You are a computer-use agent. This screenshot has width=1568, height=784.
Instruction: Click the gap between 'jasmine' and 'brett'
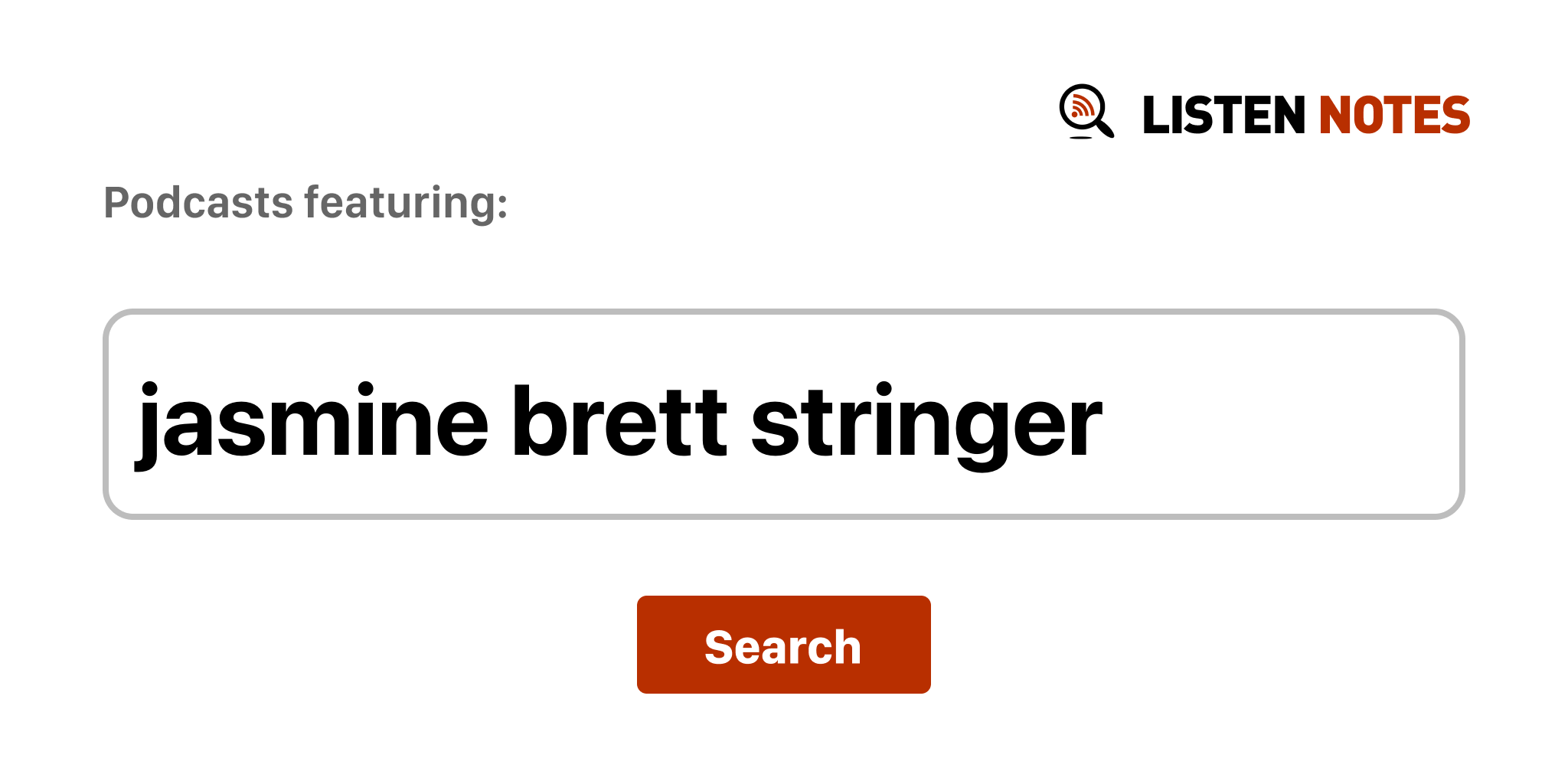[500, 422]
